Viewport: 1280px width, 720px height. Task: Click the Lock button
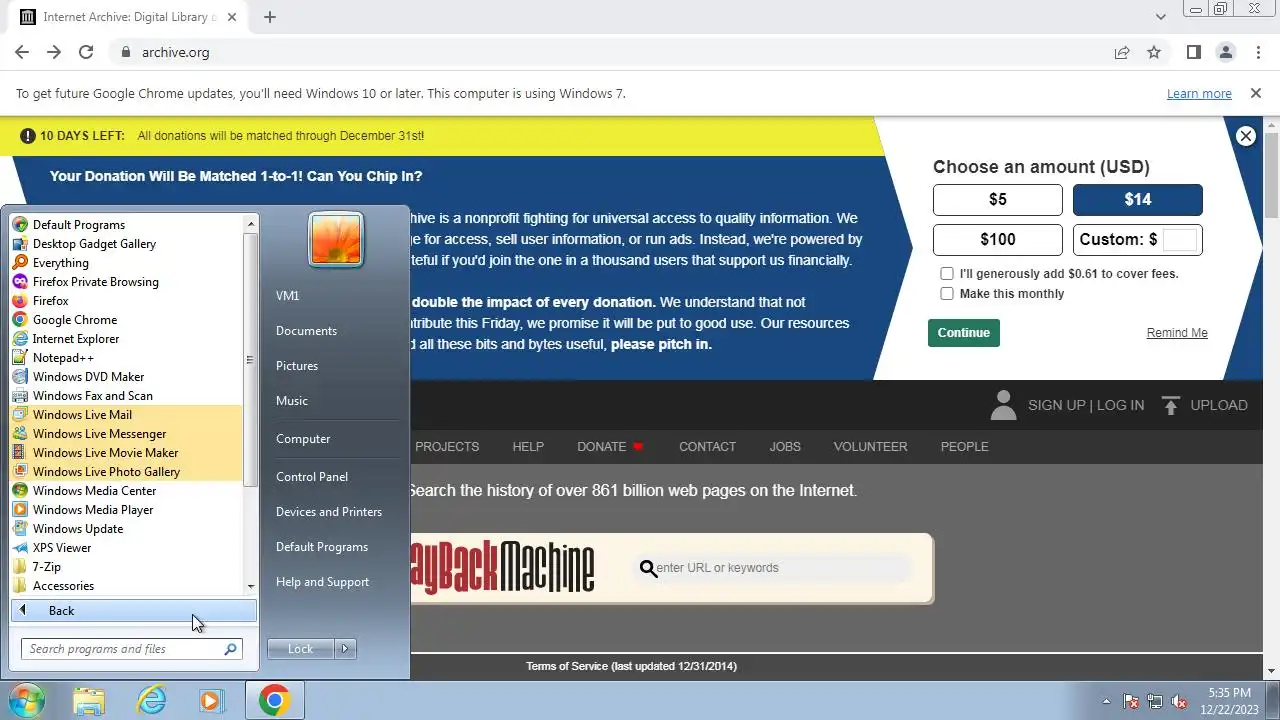click(301, 649)
